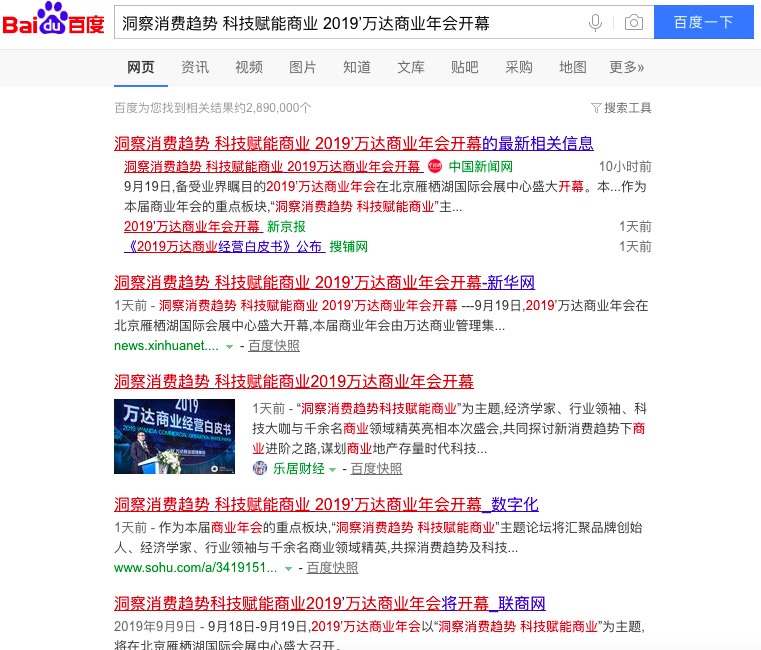The width and height of the screenshot is (761, 650).
Task: Open the 洞察消费趋势 科技赋能商业2019万达商业年会开幕 title
Action: [294, 382]
